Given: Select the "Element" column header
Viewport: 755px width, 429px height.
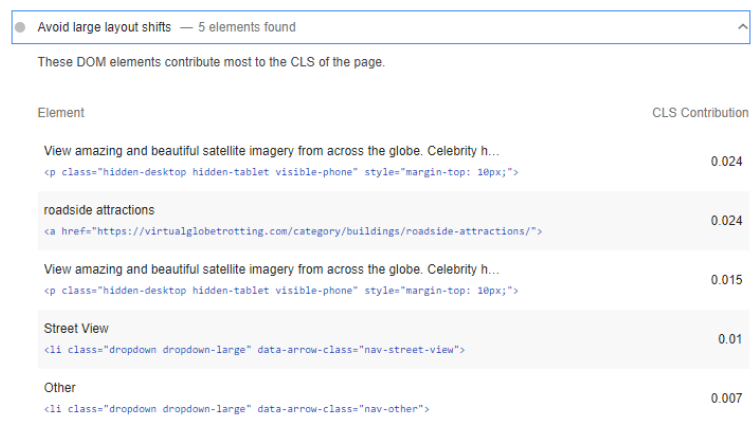Looking at the screenshot, I should click(61, 113).
